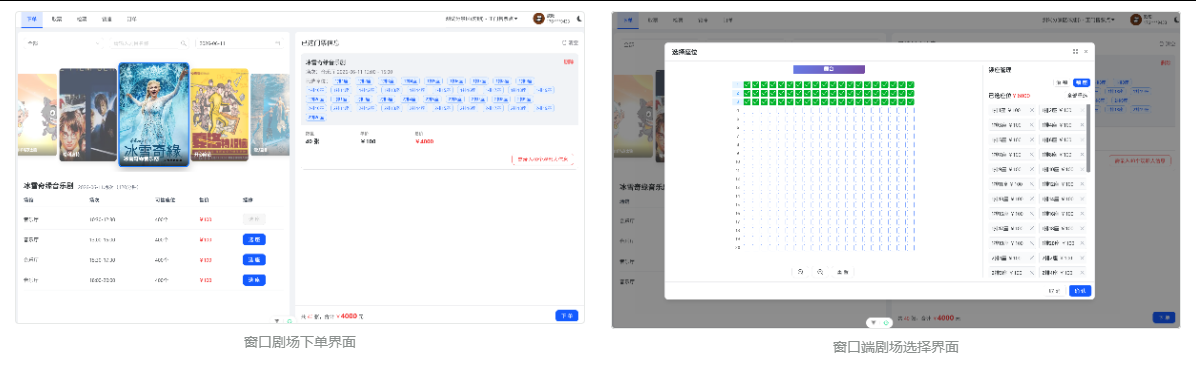Click the red ¥100 price in first showtime row

[x=205, y=219]
